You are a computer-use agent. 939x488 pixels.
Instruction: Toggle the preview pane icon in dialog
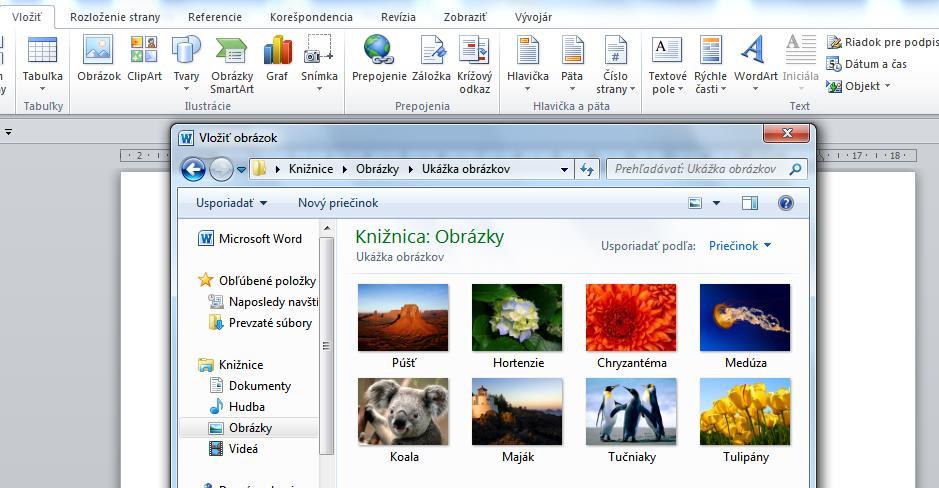750,203
